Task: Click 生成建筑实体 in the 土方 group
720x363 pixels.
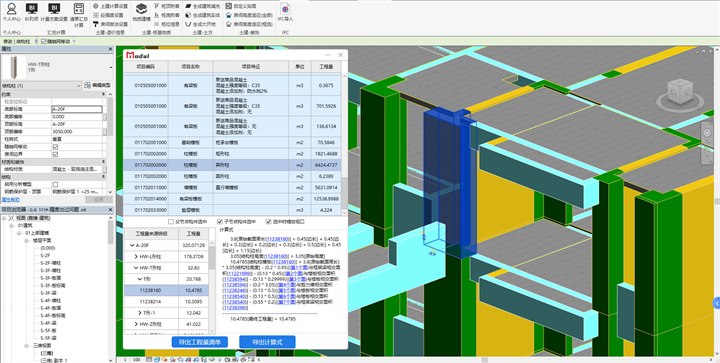Action: tap(202, 15)
